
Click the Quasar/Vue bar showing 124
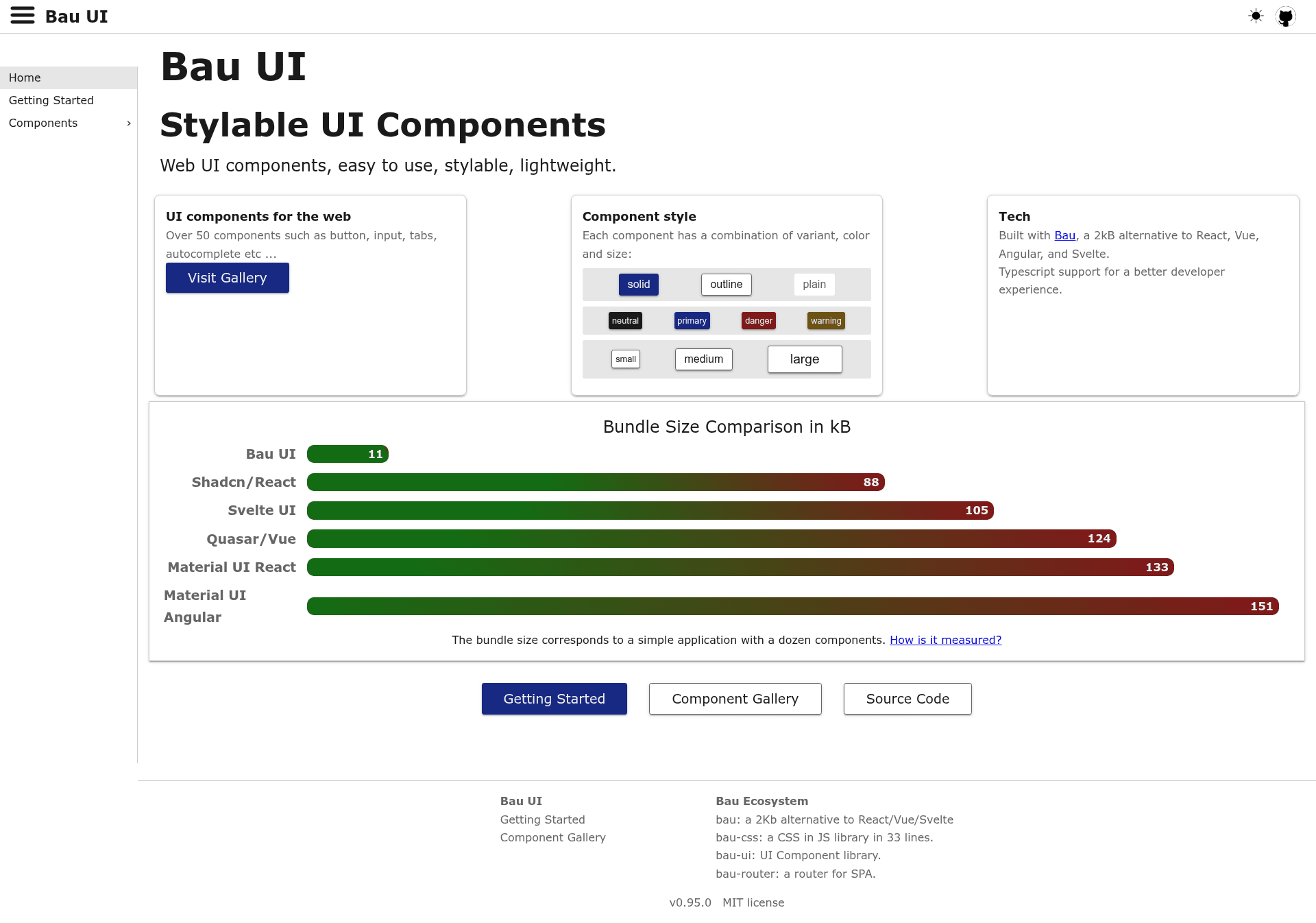711,538
